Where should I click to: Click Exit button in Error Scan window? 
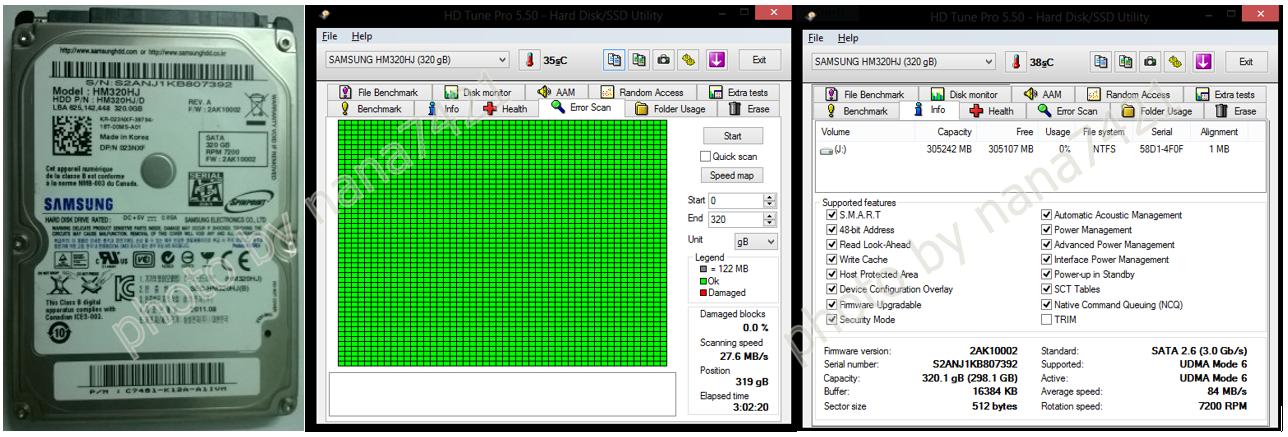(758, 60)
